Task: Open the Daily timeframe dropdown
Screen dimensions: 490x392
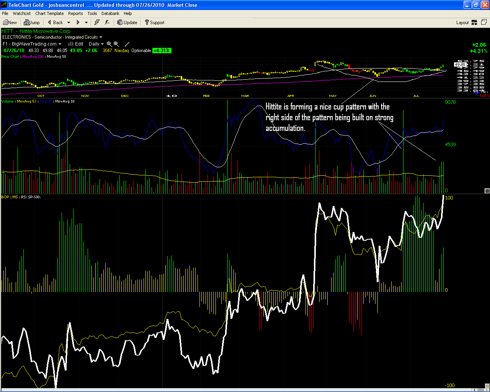Action: point(96,44)
